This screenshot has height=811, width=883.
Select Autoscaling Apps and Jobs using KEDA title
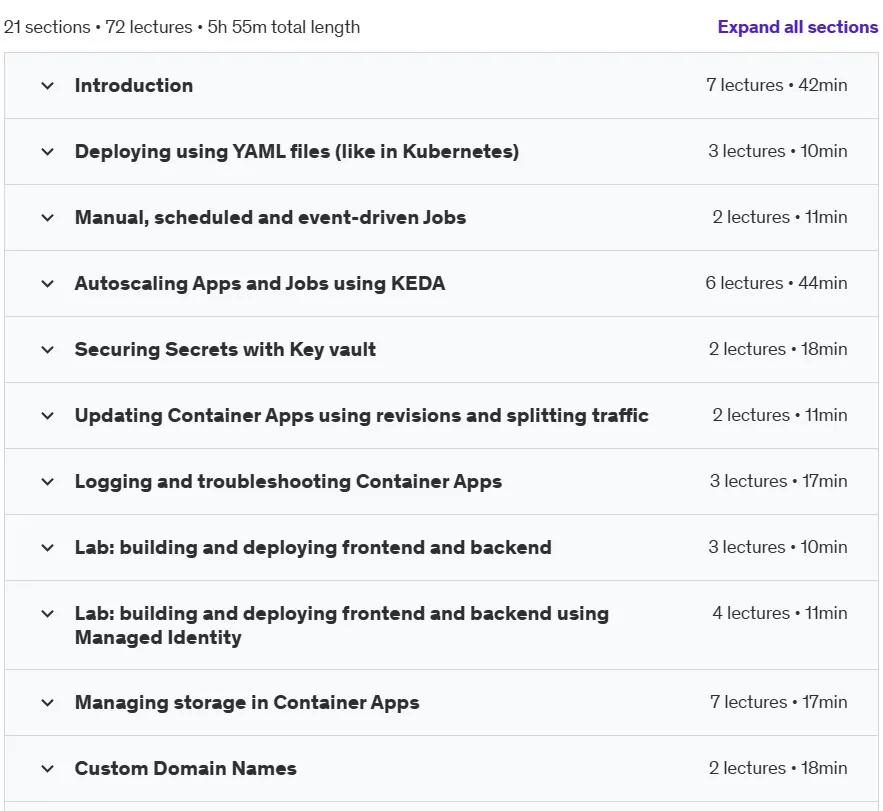click(260, 283)
